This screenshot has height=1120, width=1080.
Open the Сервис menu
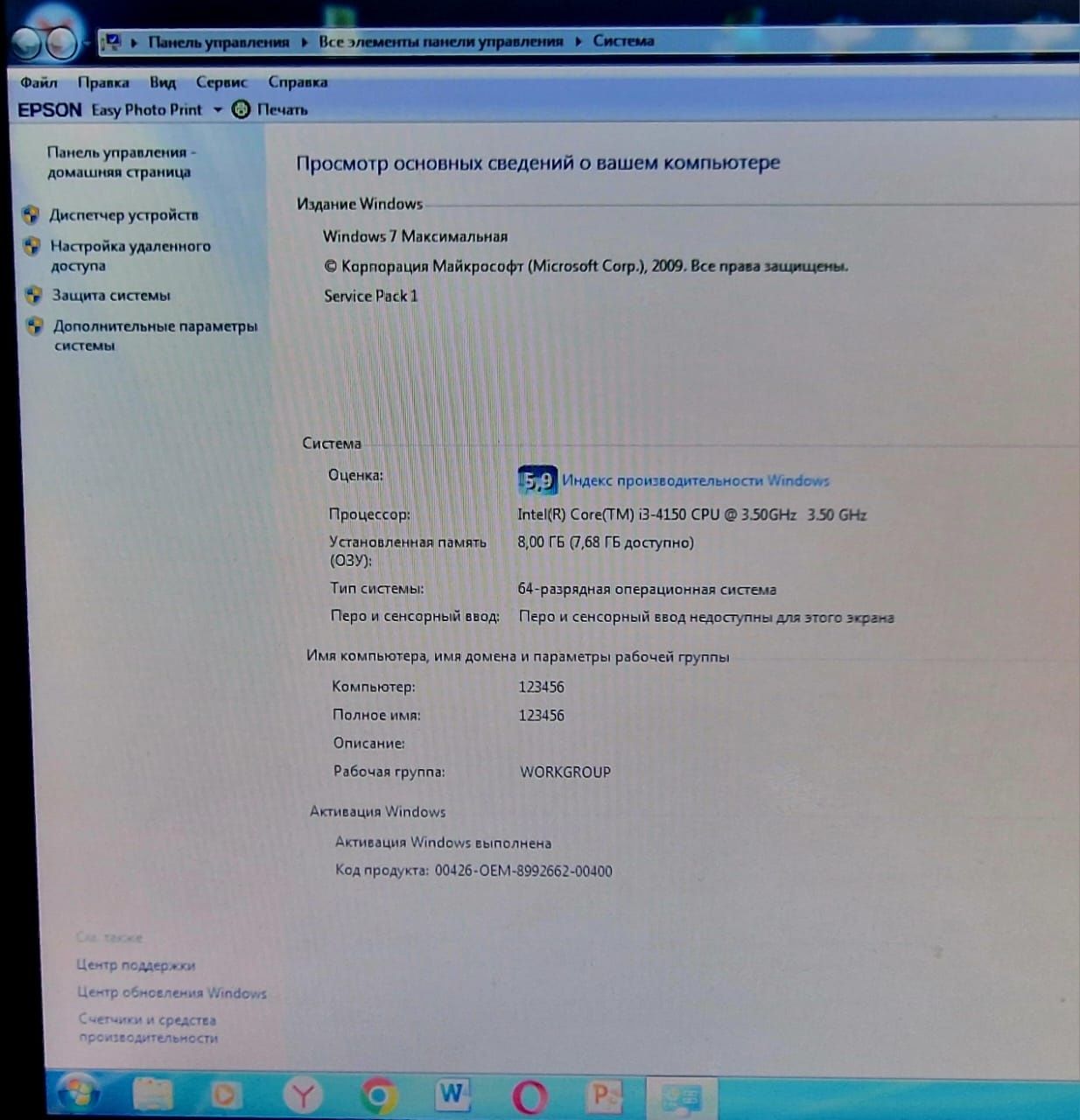tap(221, 82)
